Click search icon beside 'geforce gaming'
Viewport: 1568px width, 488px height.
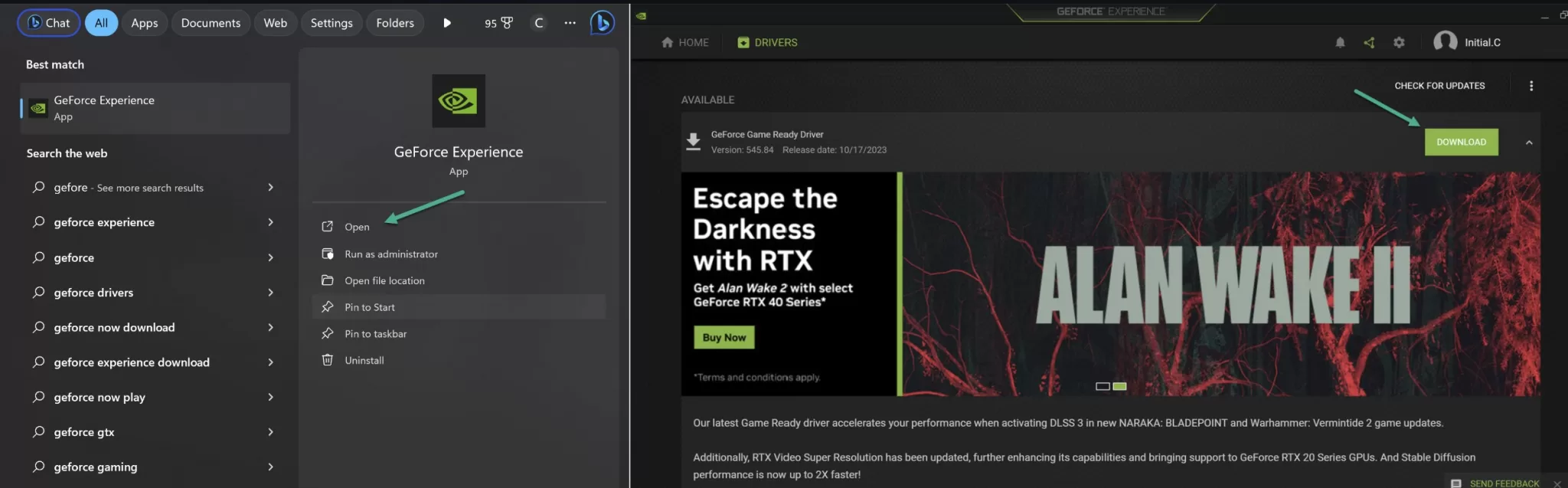38,467
